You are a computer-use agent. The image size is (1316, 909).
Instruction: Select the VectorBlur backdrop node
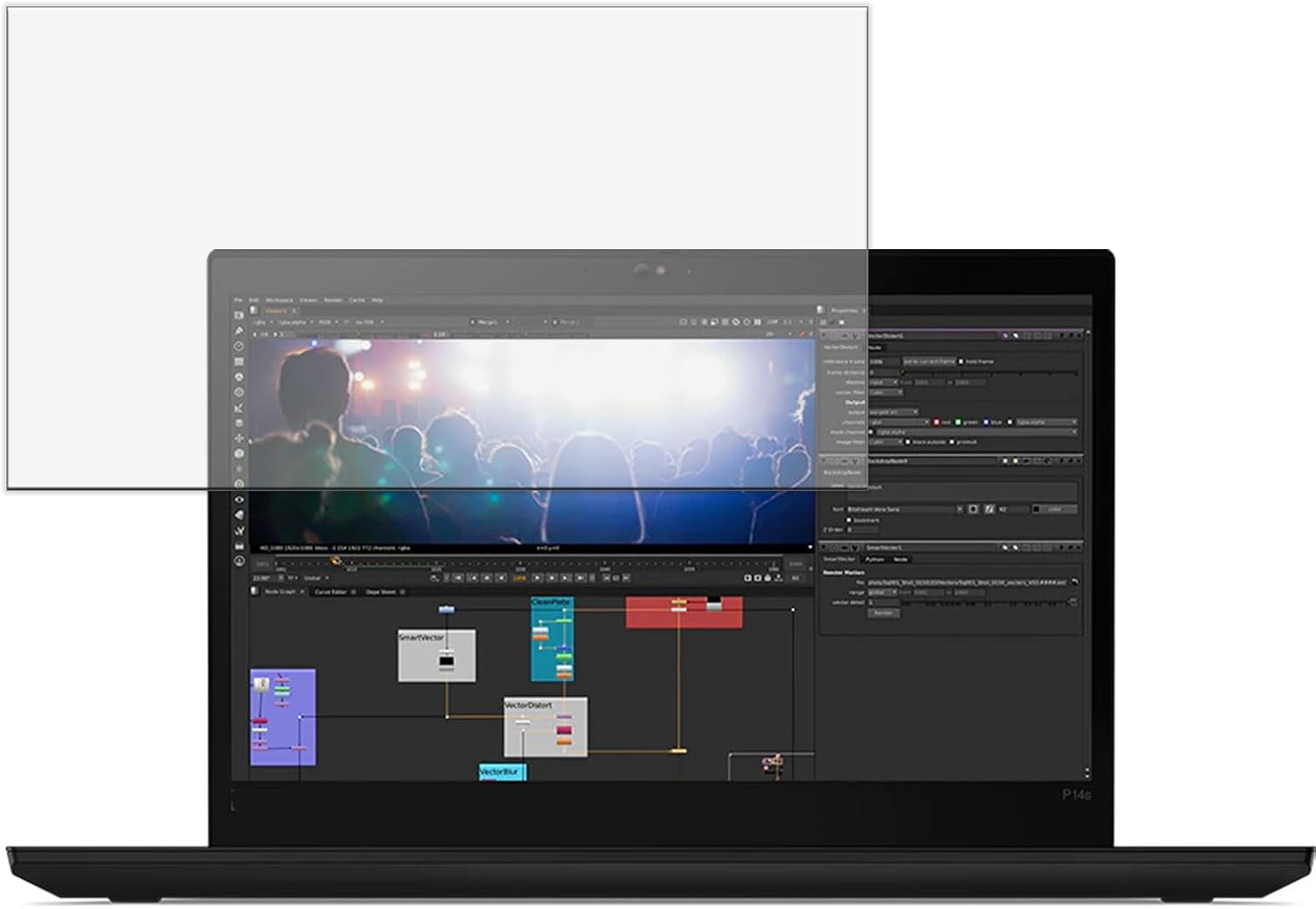[x=503, y=772]
